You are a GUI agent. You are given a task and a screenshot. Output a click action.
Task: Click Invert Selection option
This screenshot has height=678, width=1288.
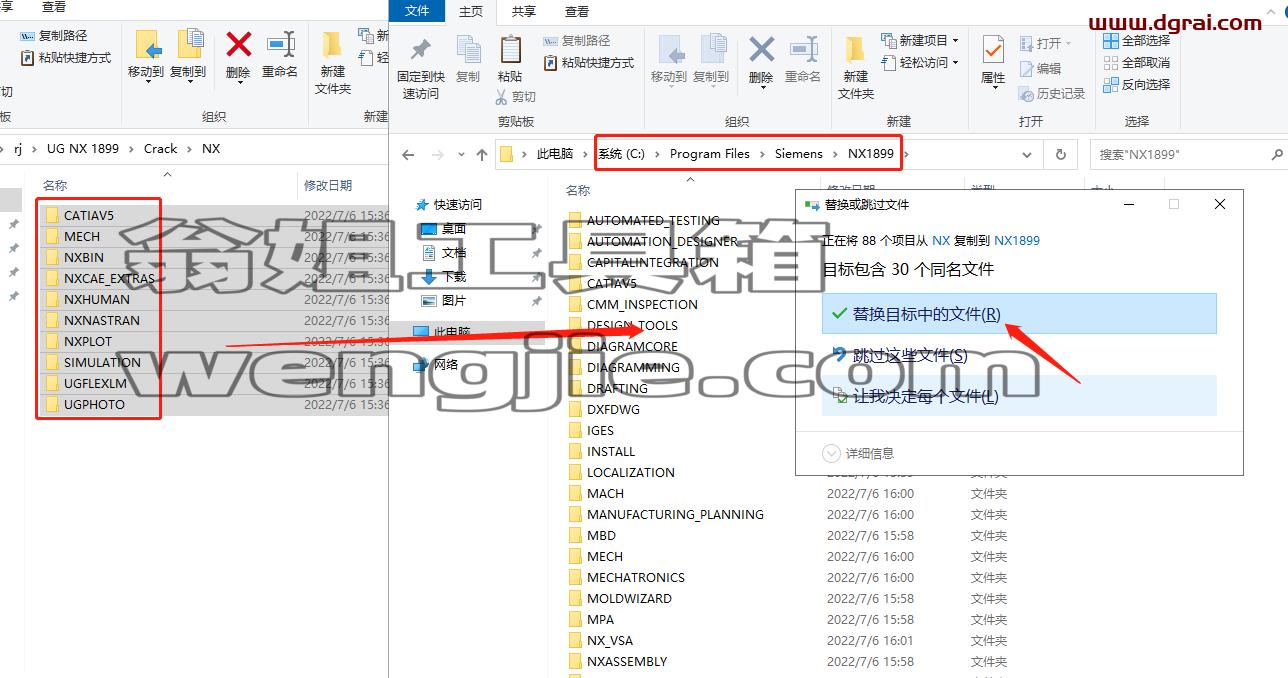[1136, 85]
